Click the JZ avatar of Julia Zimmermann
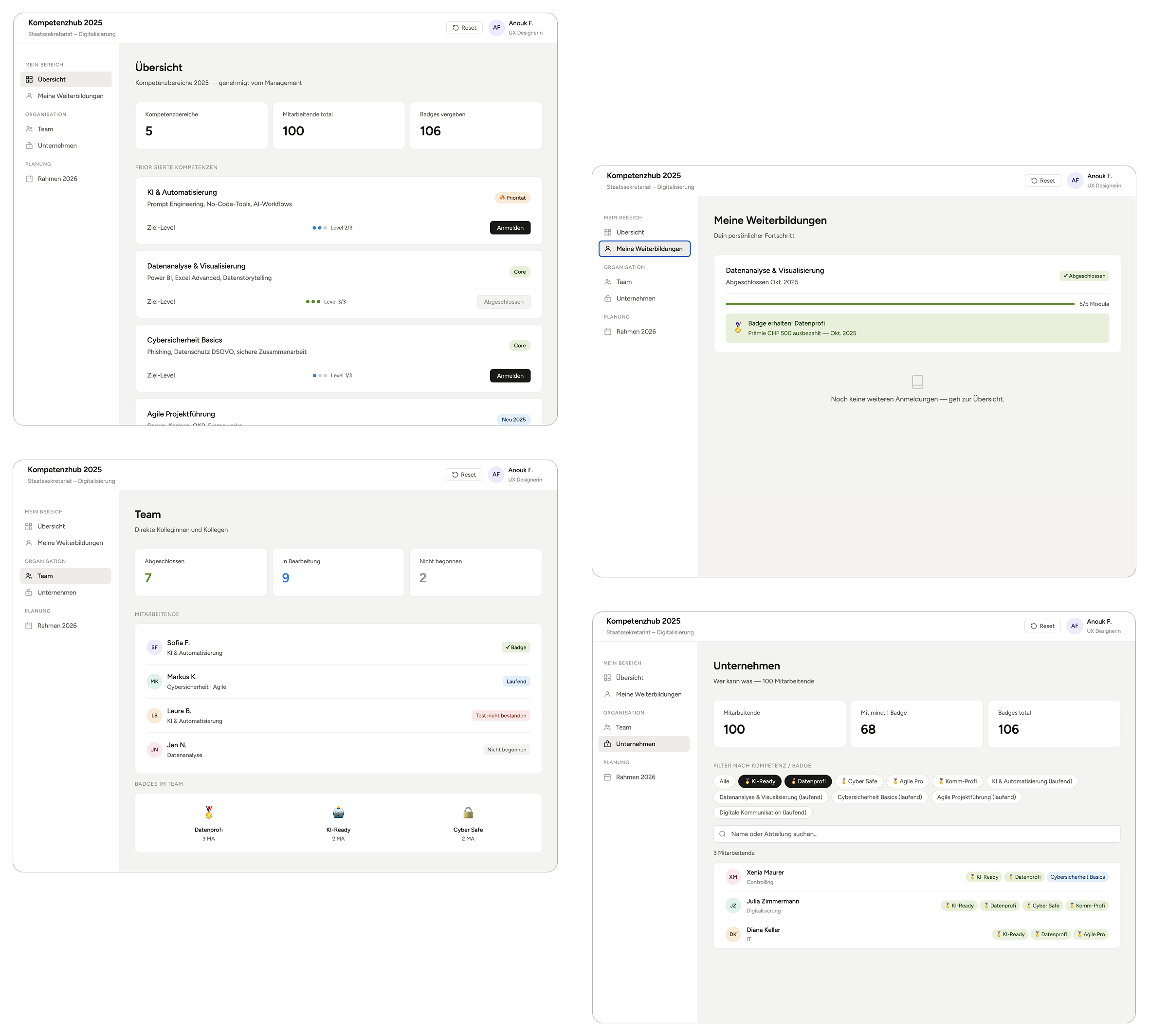The width and height of the screenshot is (1149, 1036). pyautogui.click(x=733, y=906)
